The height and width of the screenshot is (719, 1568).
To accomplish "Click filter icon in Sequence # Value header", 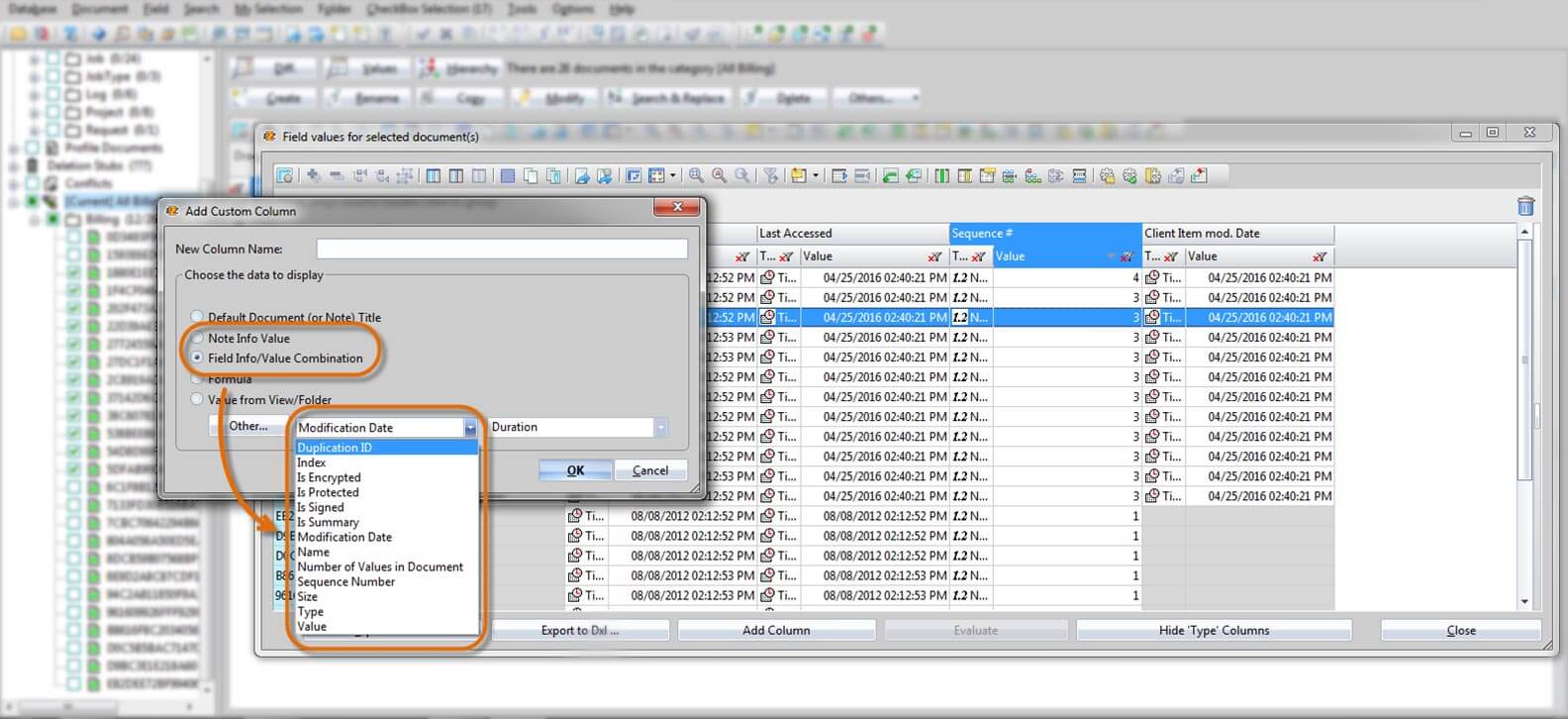I will tap(1127, 257).
